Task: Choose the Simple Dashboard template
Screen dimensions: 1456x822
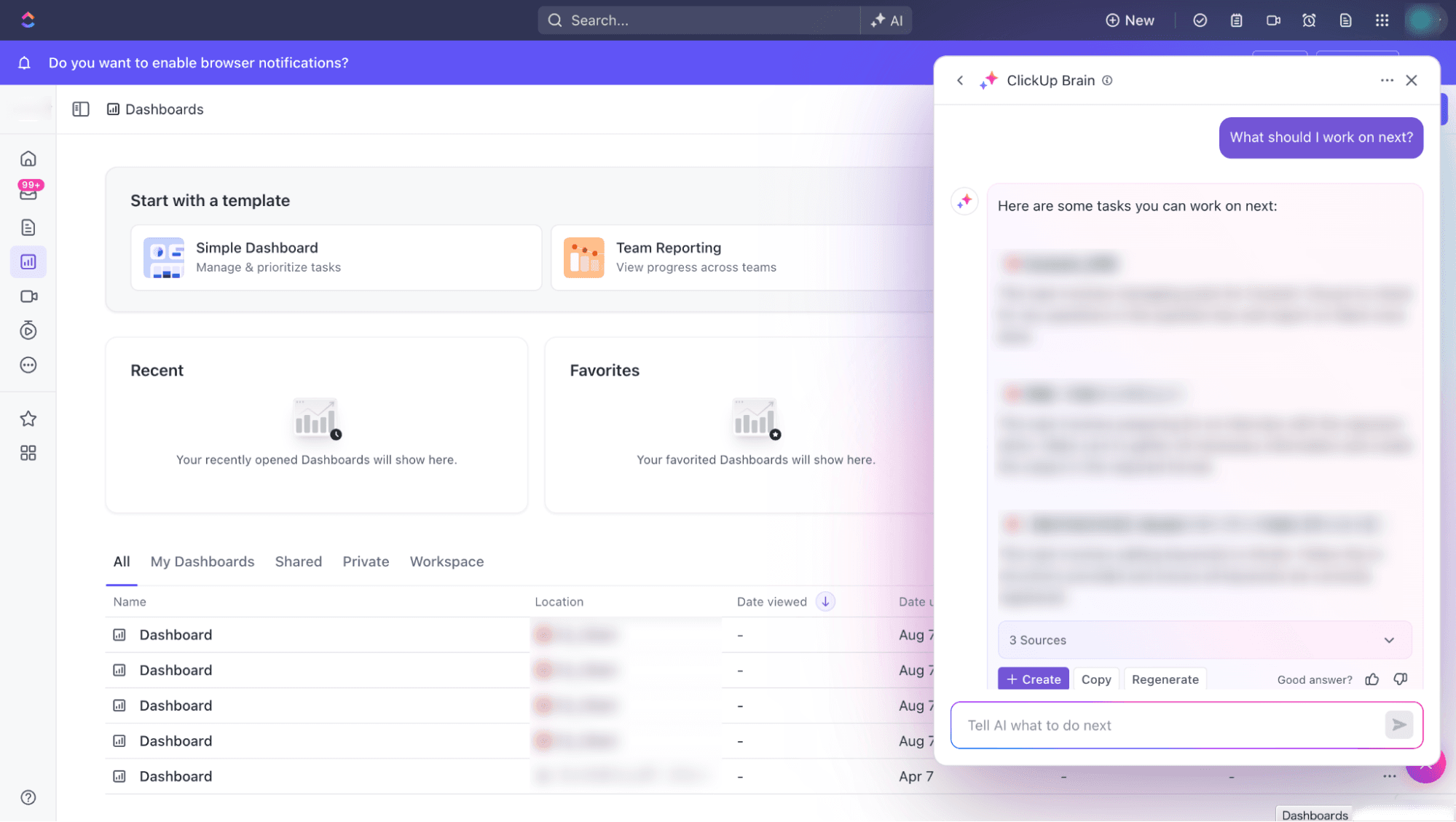Action: pyautogui.click(x=337, y=258)
